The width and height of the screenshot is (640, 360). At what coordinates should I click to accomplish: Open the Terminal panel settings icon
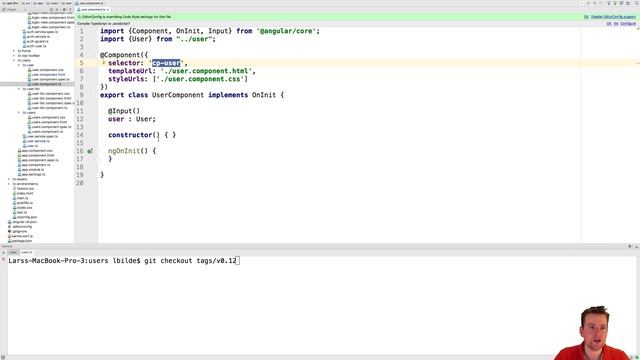point(630,246)
